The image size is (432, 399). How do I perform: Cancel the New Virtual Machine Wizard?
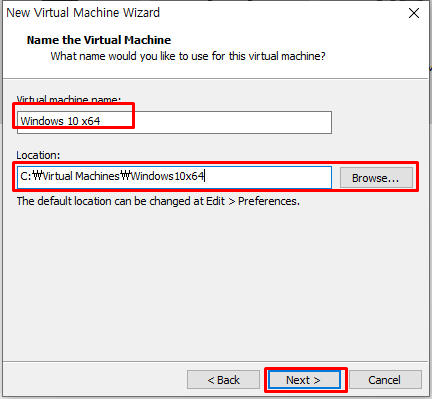point(385,380)
